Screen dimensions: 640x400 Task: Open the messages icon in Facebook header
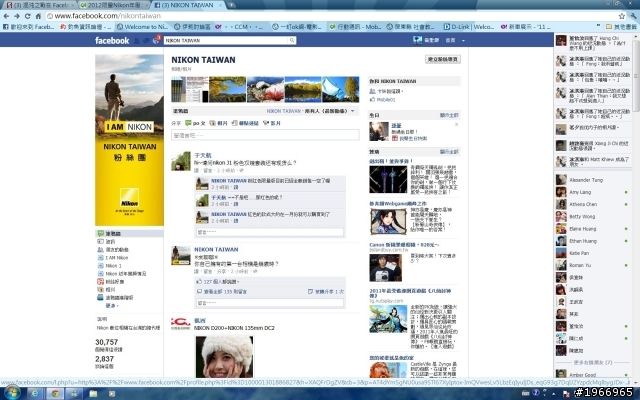point(146,40)
